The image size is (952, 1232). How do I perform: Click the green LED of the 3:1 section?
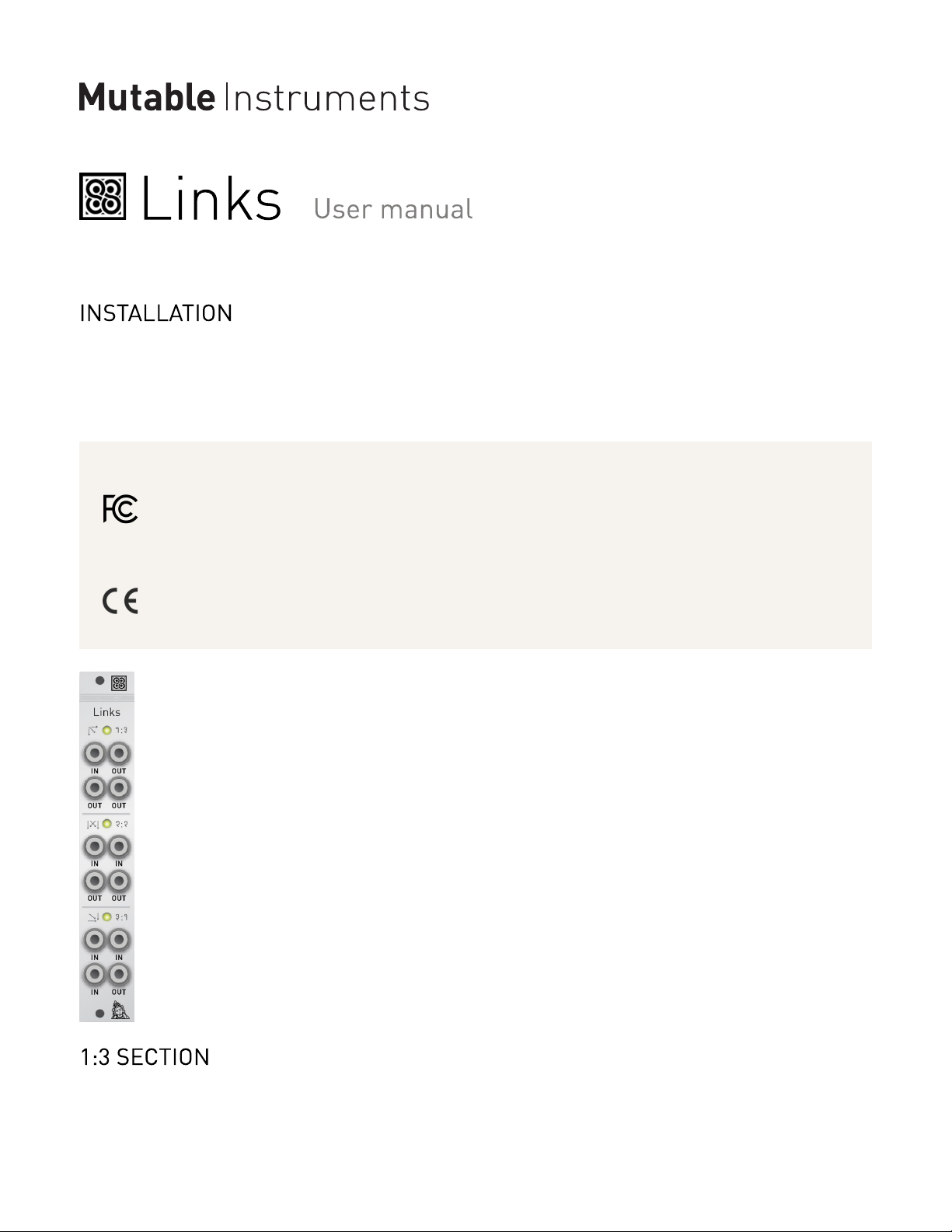107,917
